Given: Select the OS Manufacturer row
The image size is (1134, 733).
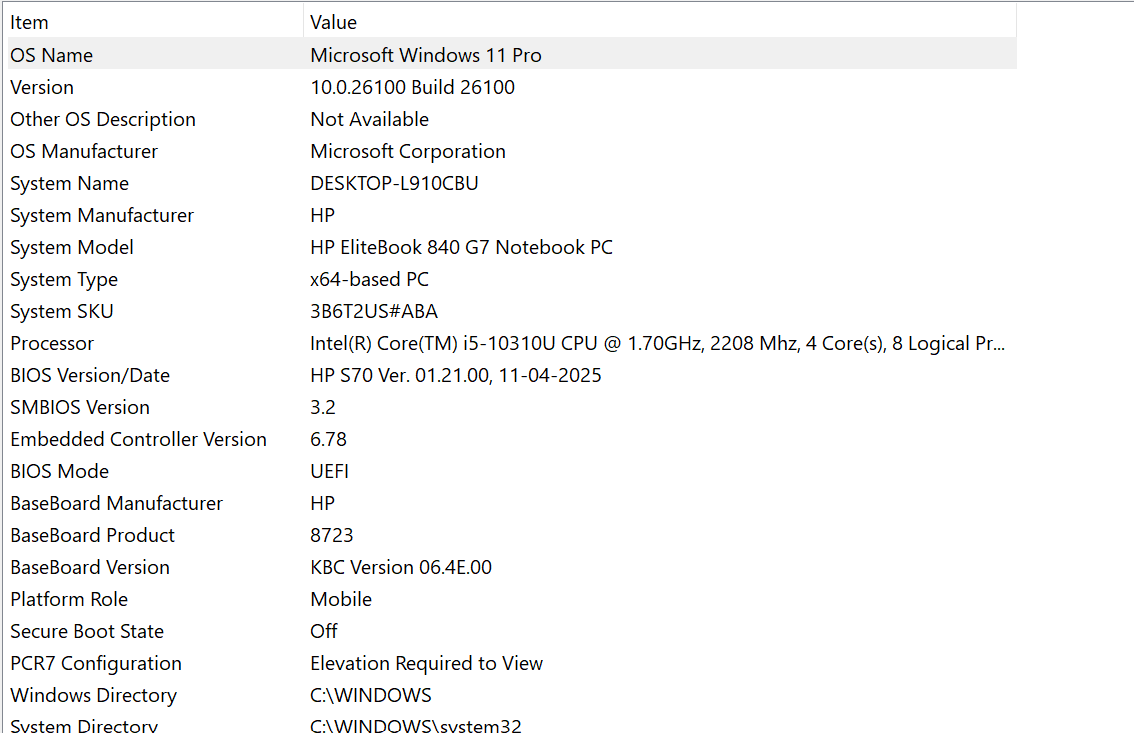Looking at the screenshot, I should tap(512, 151).
